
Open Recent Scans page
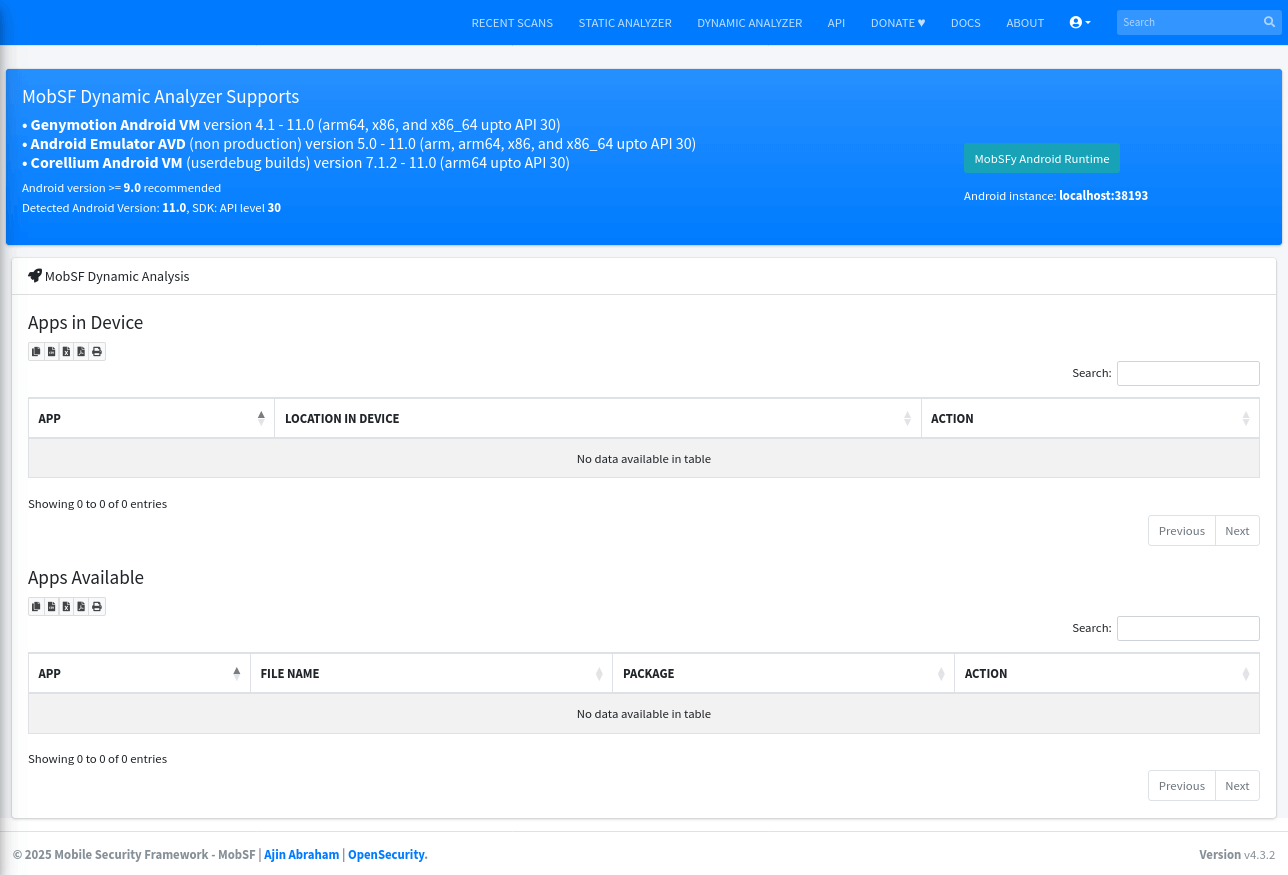(x=512, y=23)
